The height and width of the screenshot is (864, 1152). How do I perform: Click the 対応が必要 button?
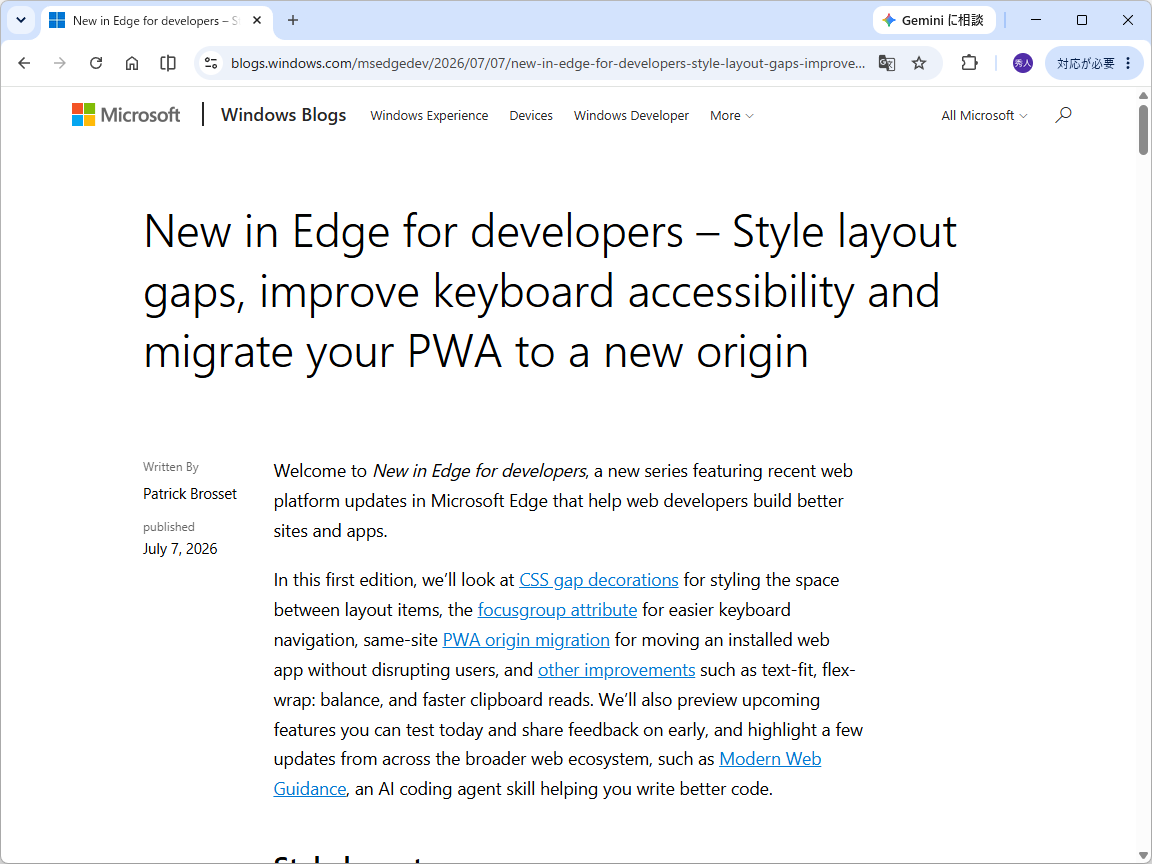click(1085, 63)
